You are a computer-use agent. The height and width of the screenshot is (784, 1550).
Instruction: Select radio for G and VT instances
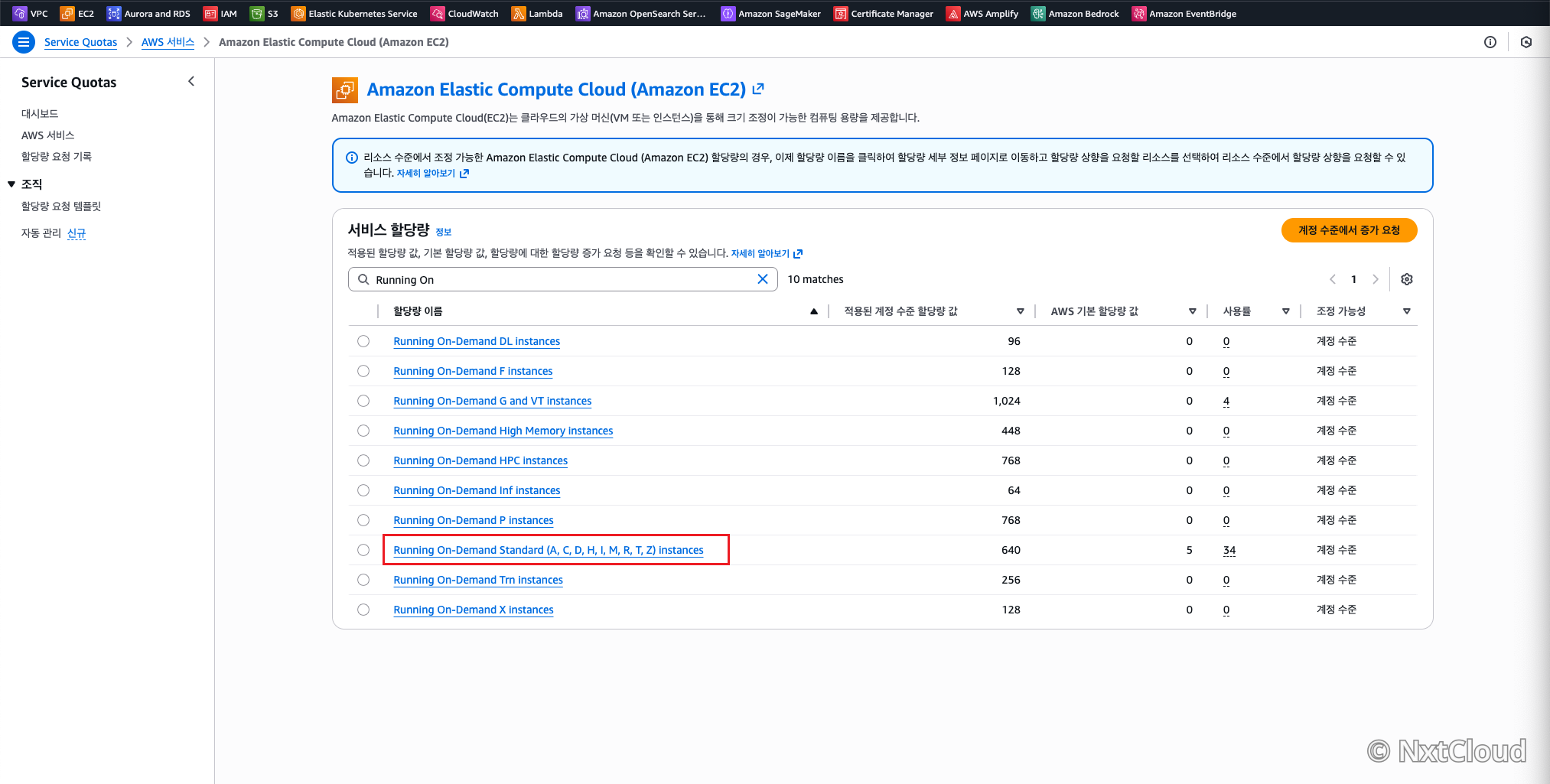coord(363,401)
